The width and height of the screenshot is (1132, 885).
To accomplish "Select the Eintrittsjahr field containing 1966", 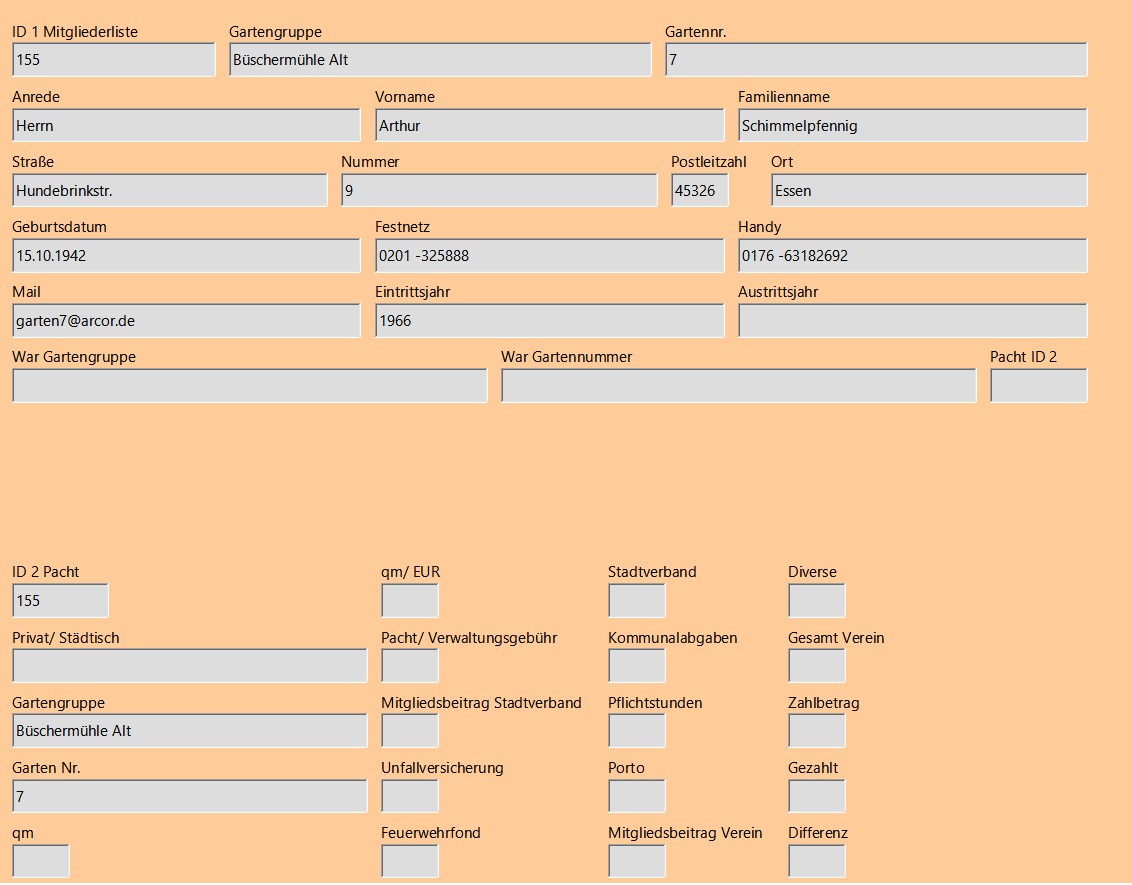I will (549, 320).
